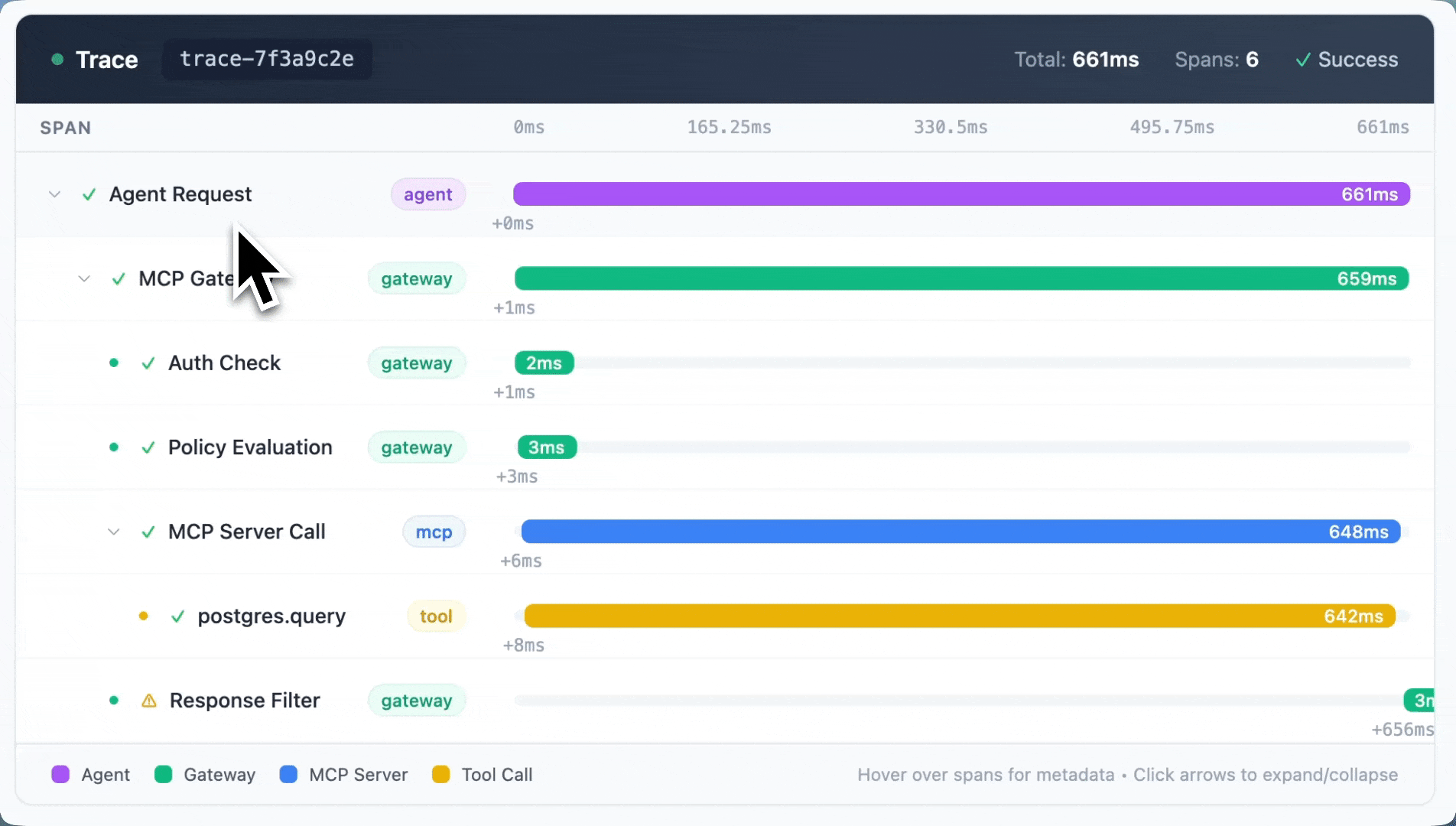The height and width of the screenshot is (826, 1456).
Task: Select the blue mcp tag badge
Action: pyautogui.click(x=434, y=532)
